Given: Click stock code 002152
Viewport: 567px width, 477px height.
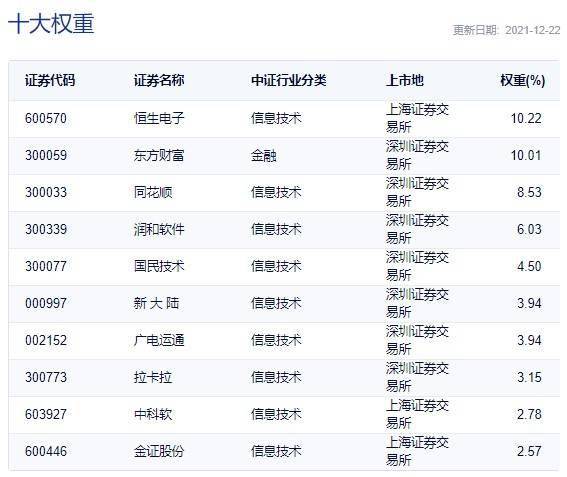Looking at the screenshot, I should click(x=46, y=340).
